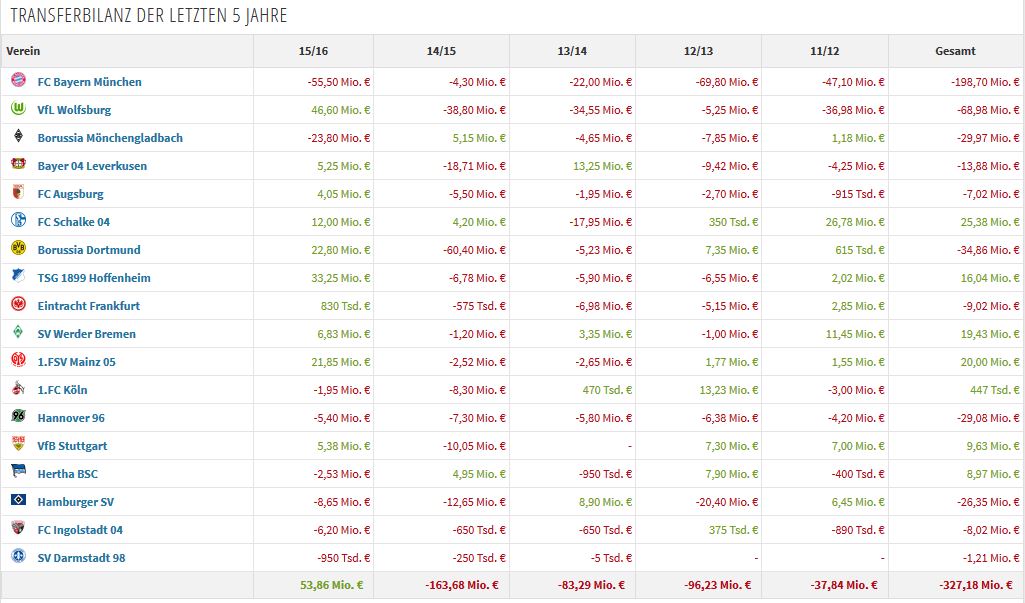
Task: Click the Eintracht Frankfurt crest icon
Action: tap(18, 304)
